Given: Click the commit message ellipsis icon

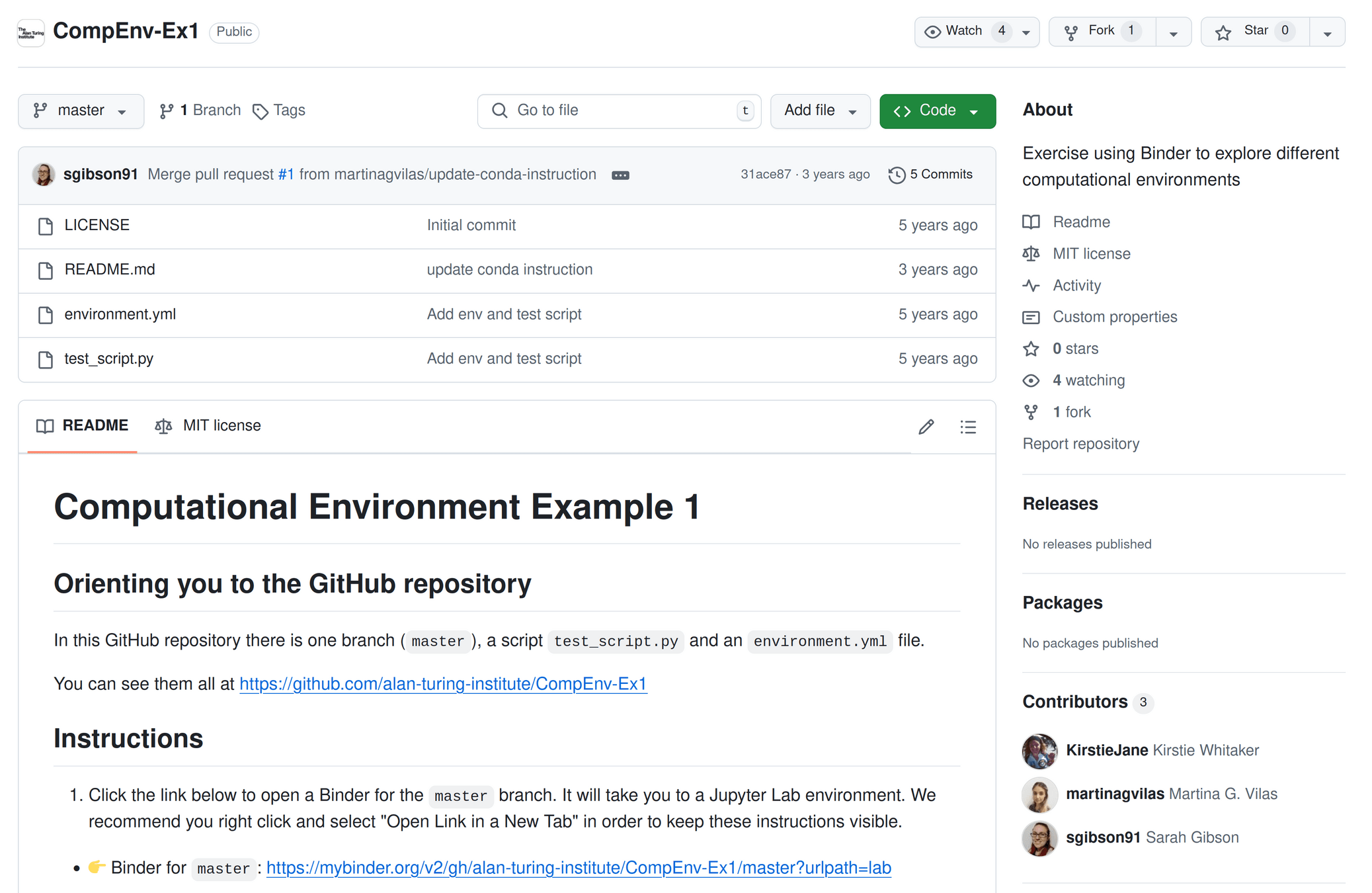Looking at the screenshot, I should tap(620, 175).
